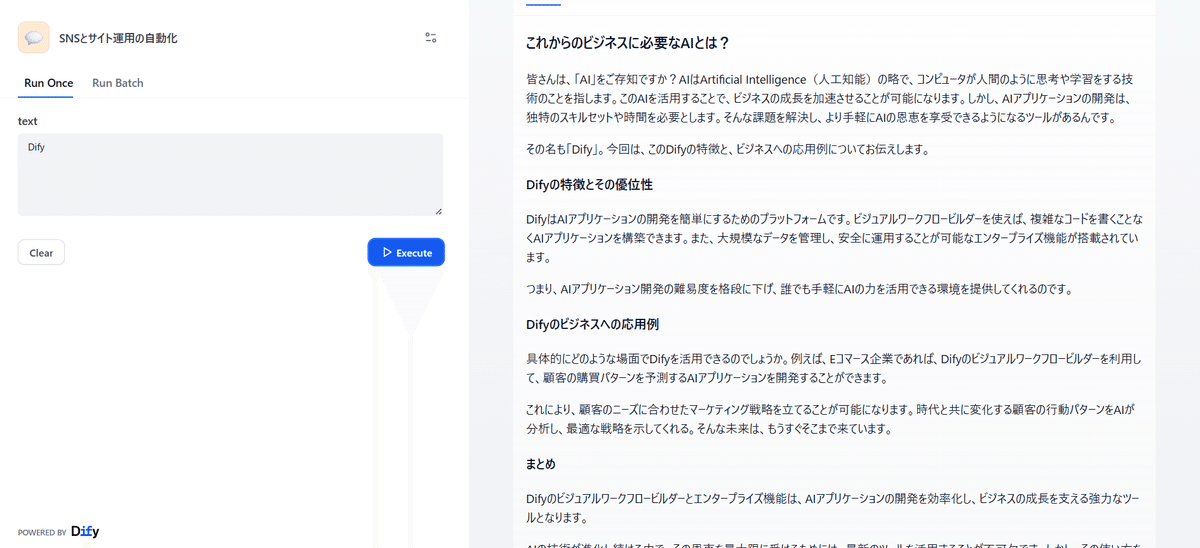Image resolution: width=1200 pixels, height=548 pixels.
Task: Click the Dify logo at bottom left
Action: click(x=85, y=532)
